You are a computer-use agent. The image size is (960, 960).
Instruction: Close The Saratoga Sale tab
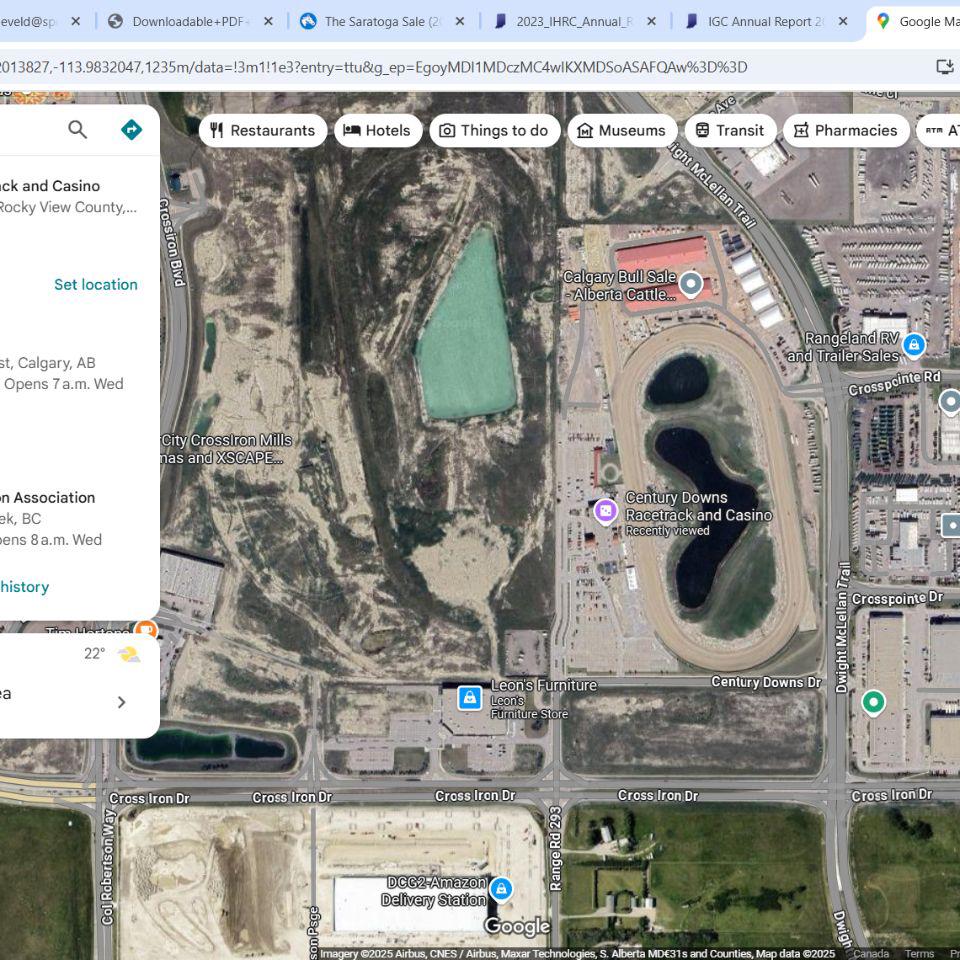pyautogui.click(x=460, y=21)
